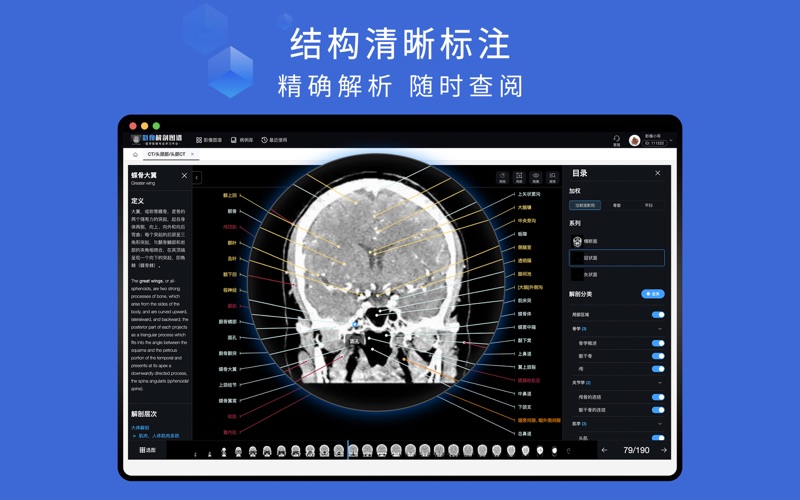The image size is (800, 500).
Task: Click the first circular viewer tool icon
Action: point(502,177)
